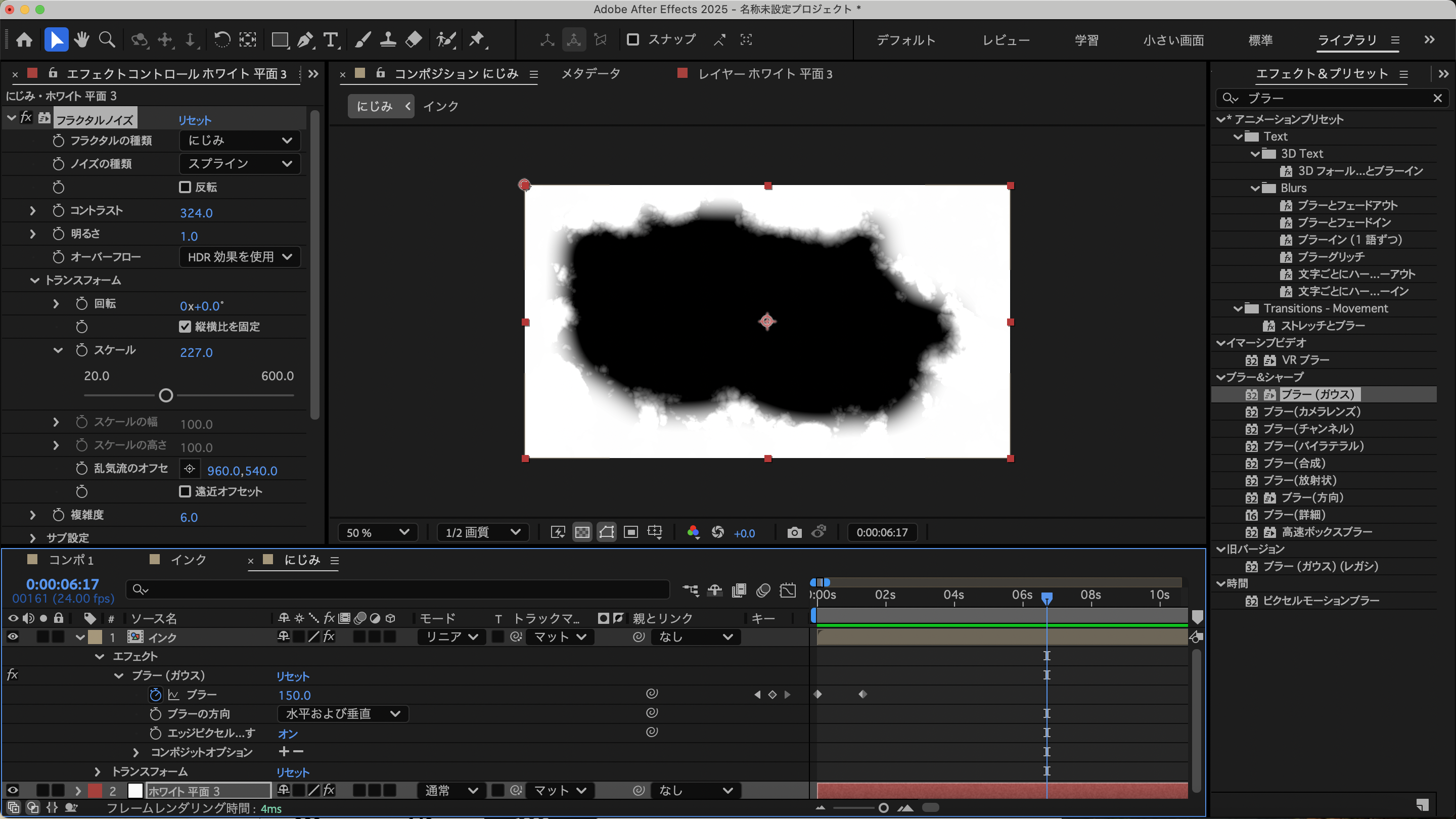Viewport: 1456px width, 819px height.
Task: Toggle the transparency grid icon
Action: (582, 532)
